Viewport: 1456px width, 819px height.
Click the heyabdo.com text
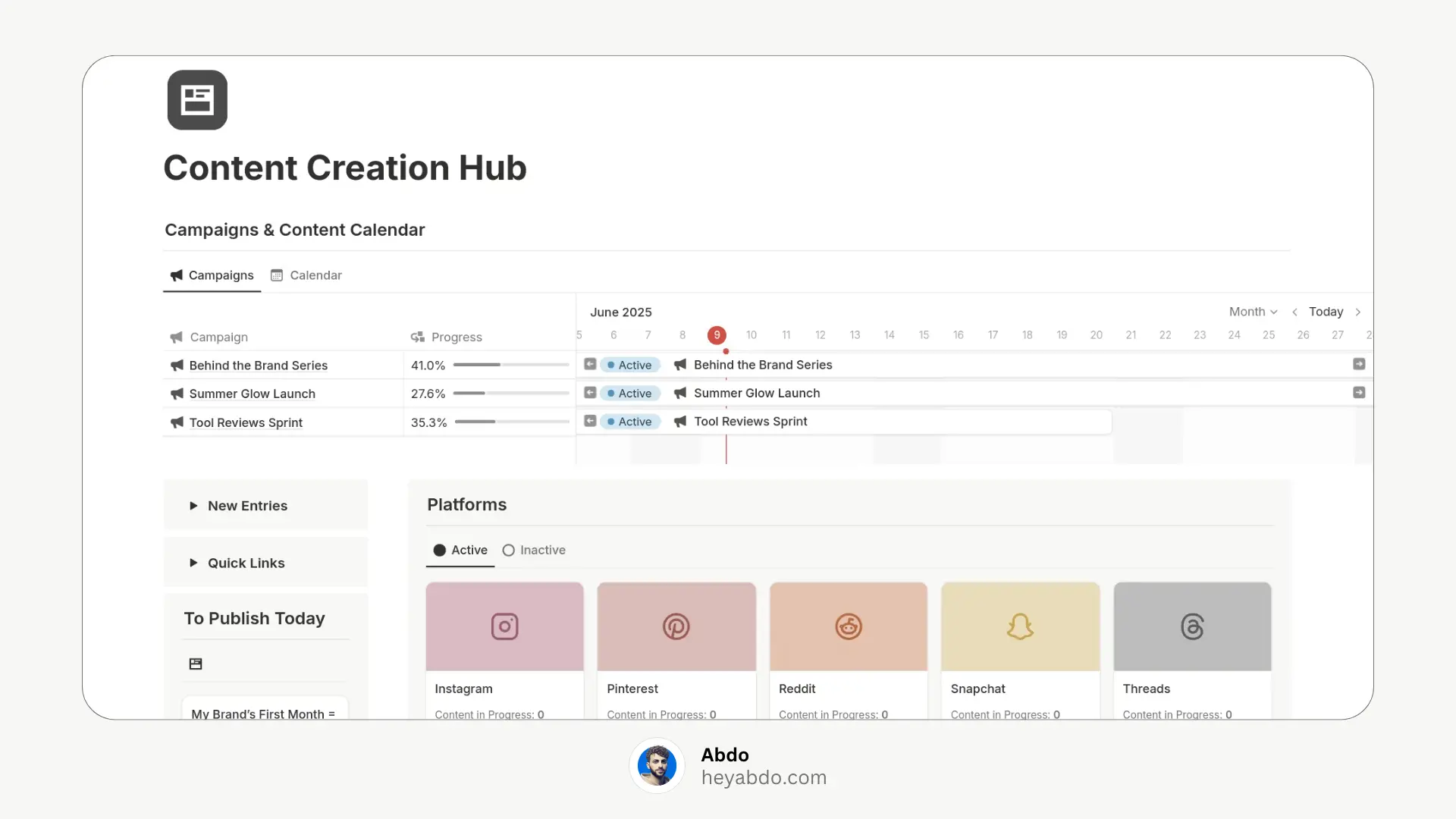pyautogui.click(x=764, y=777)
